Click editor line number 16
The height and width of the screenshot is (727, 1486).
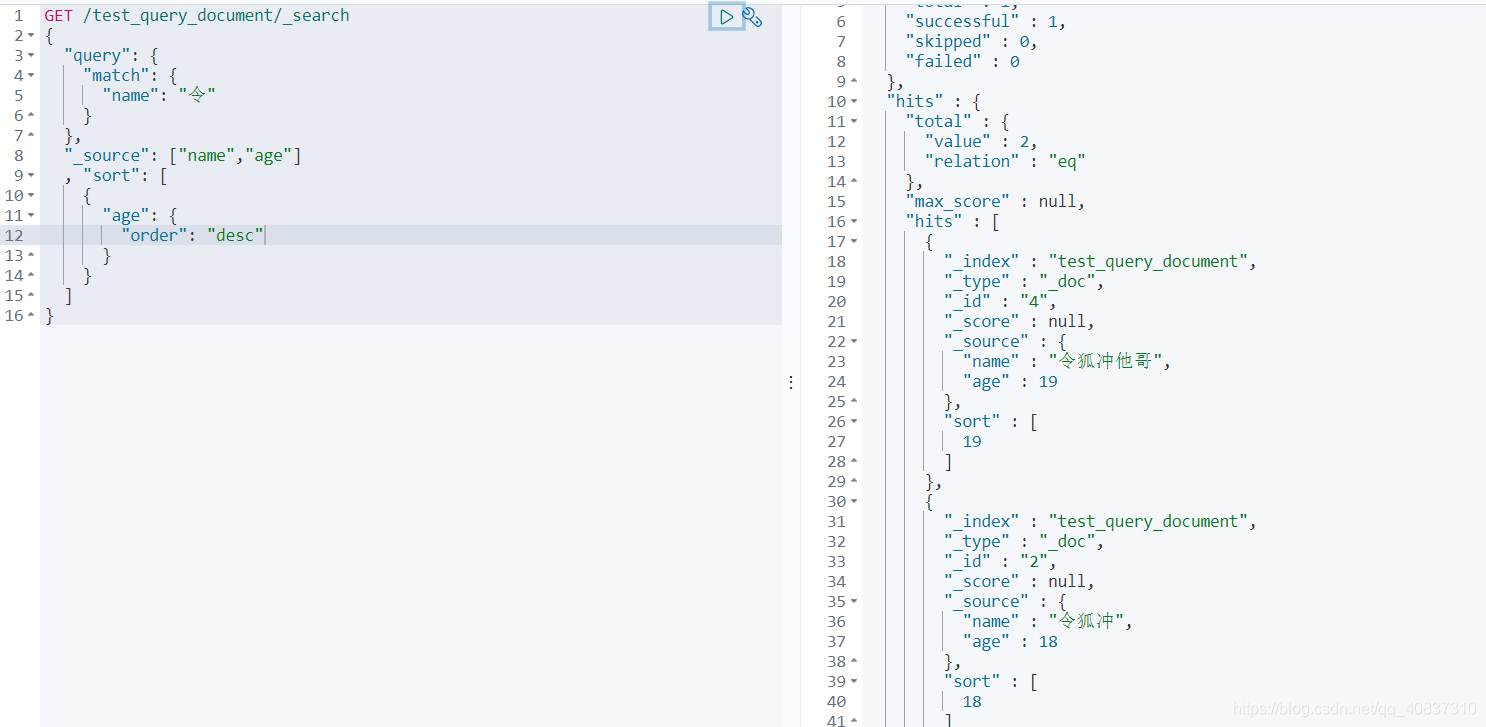coord(14,316)
